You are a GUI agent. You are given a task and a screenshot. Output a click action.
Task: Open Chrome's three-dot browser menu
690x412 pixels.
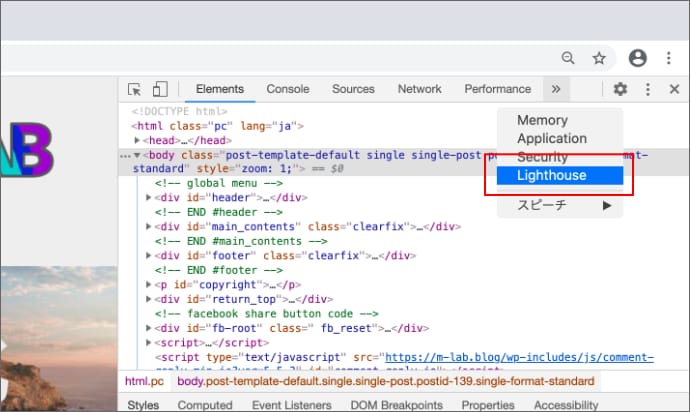pyautogui.click(x=668, y=58)
